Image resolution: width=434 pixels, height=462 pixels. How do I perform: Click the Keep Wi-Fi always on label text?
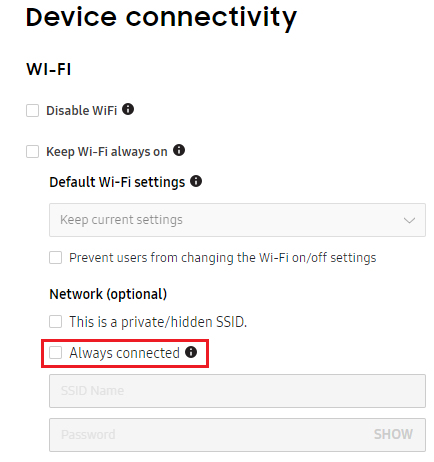point(107,152)
